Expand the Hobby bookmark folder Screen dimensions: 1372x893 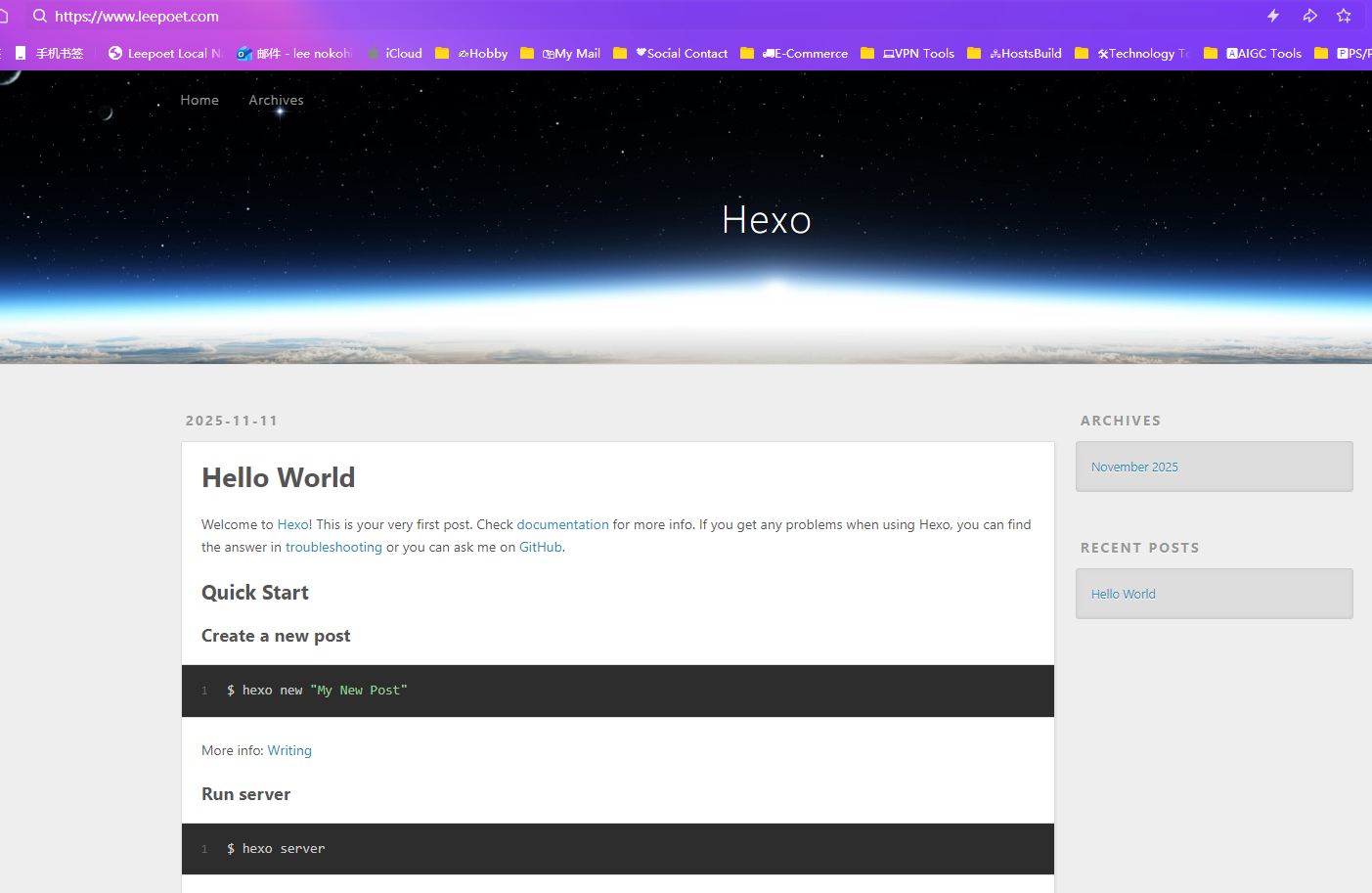[x=472, y=54]
